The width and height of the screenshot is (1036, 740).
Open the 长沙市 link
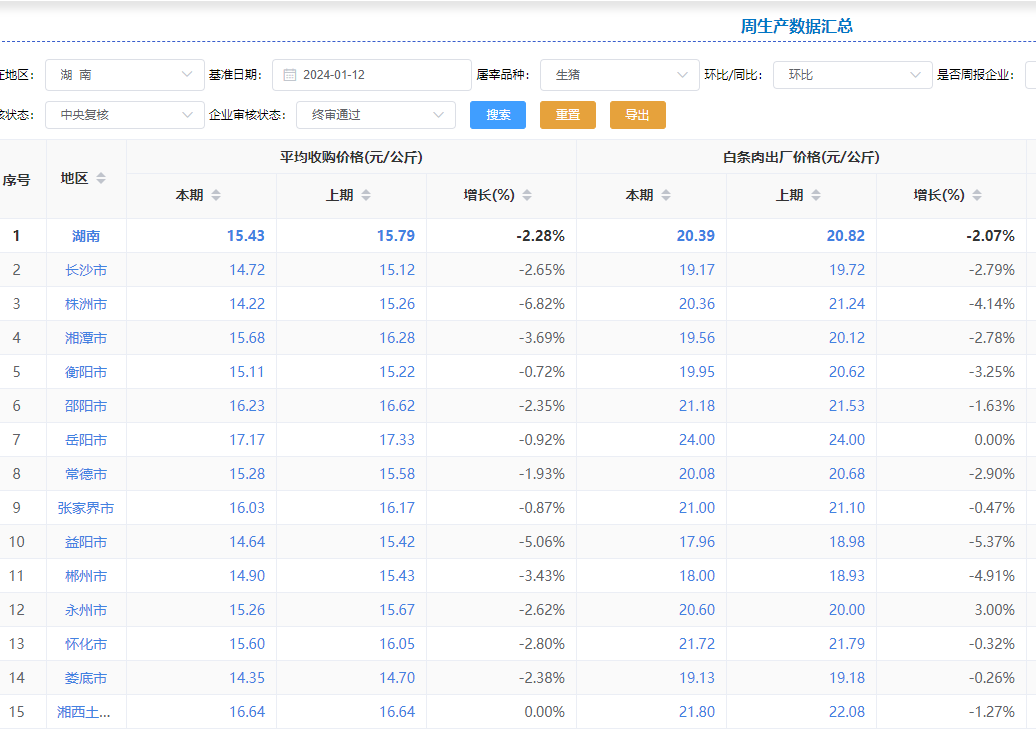tap(86, 270)
